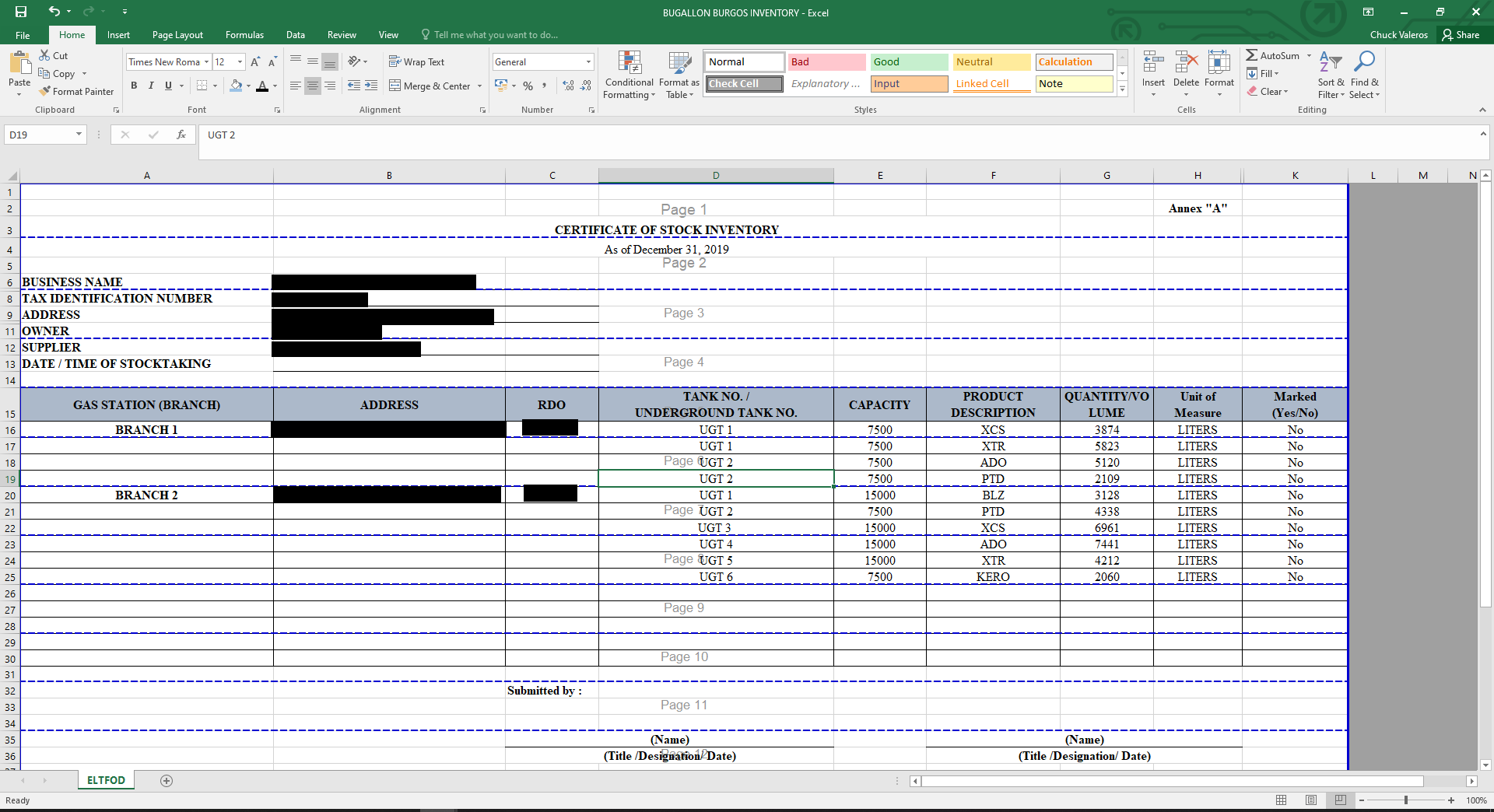Click the Share button
This screenshot has width=1494, height=812.
(x=1461, y=35)
